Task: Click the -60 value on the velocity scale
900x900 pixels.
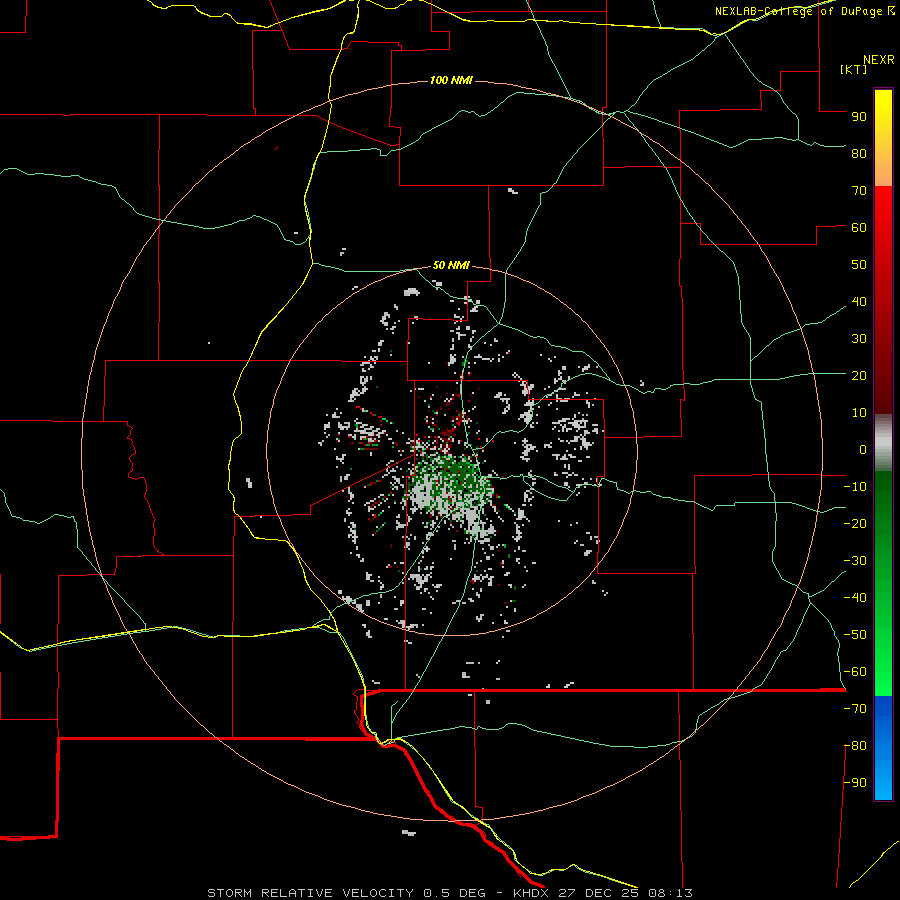Action: (855, 672)
